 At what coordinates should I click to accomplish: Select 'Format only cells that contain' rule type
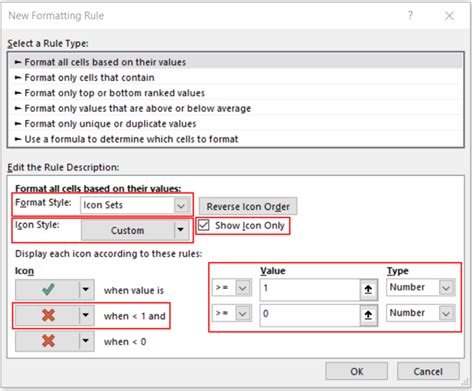pyautogui.click(x=235, y=77)
